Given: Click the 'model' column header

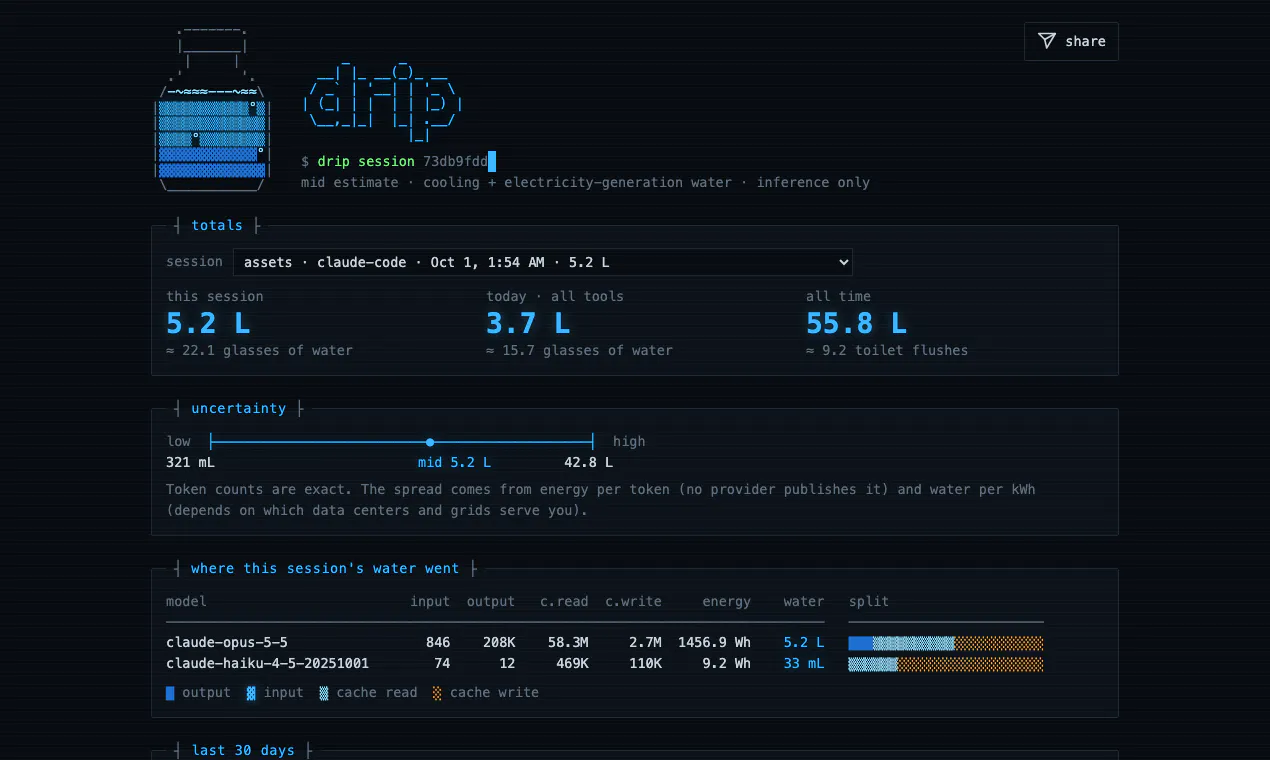Looking at the screenshot, I should click(x=186, y=602).
